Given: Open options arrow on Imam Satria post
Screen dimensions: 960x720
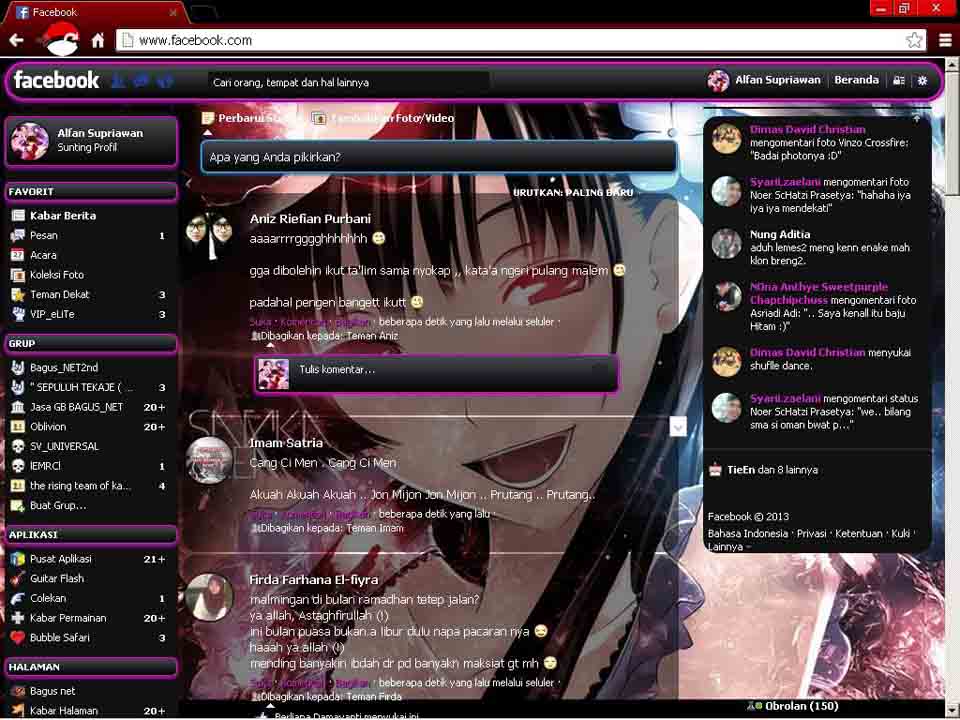Looking at the screenshot, I should [678, 426].
